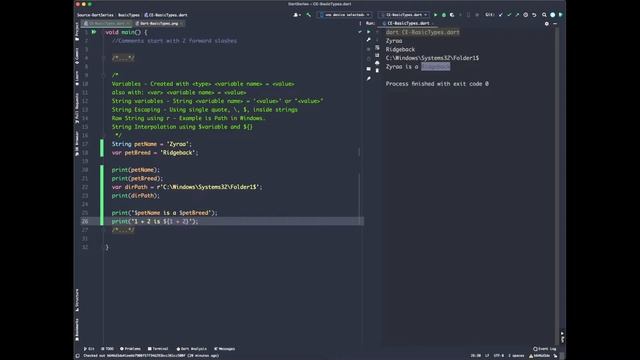Open the editor tabs overflow menu
640x360 pixels.
point(360,24)
